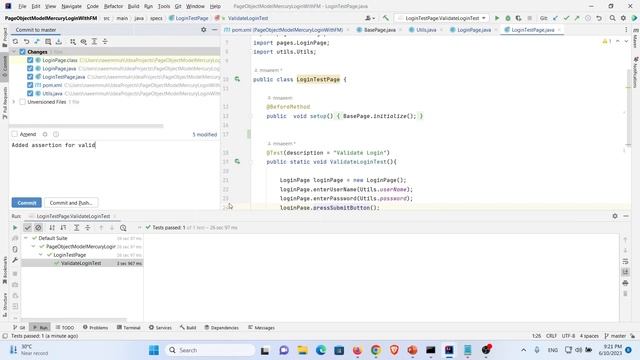640x360 pixels.
Task: Open Chrome from the Windows taskbar
Action: tap(376, 350)
